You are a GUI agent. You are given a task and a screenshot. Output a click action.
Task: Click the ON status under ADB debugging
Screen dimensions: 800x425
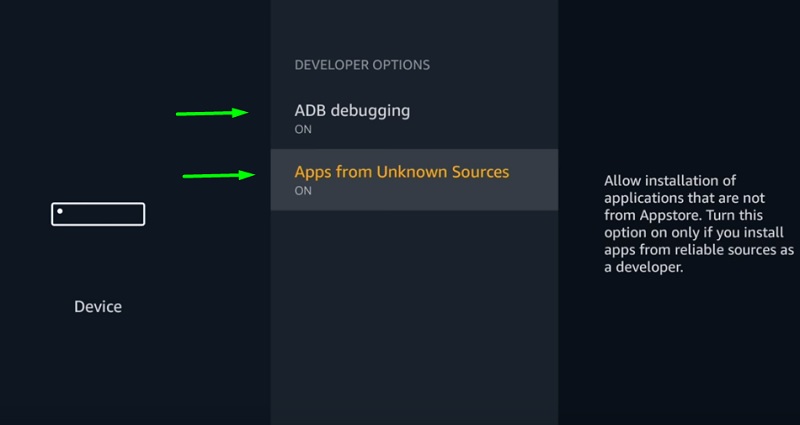tap(303, 130)
